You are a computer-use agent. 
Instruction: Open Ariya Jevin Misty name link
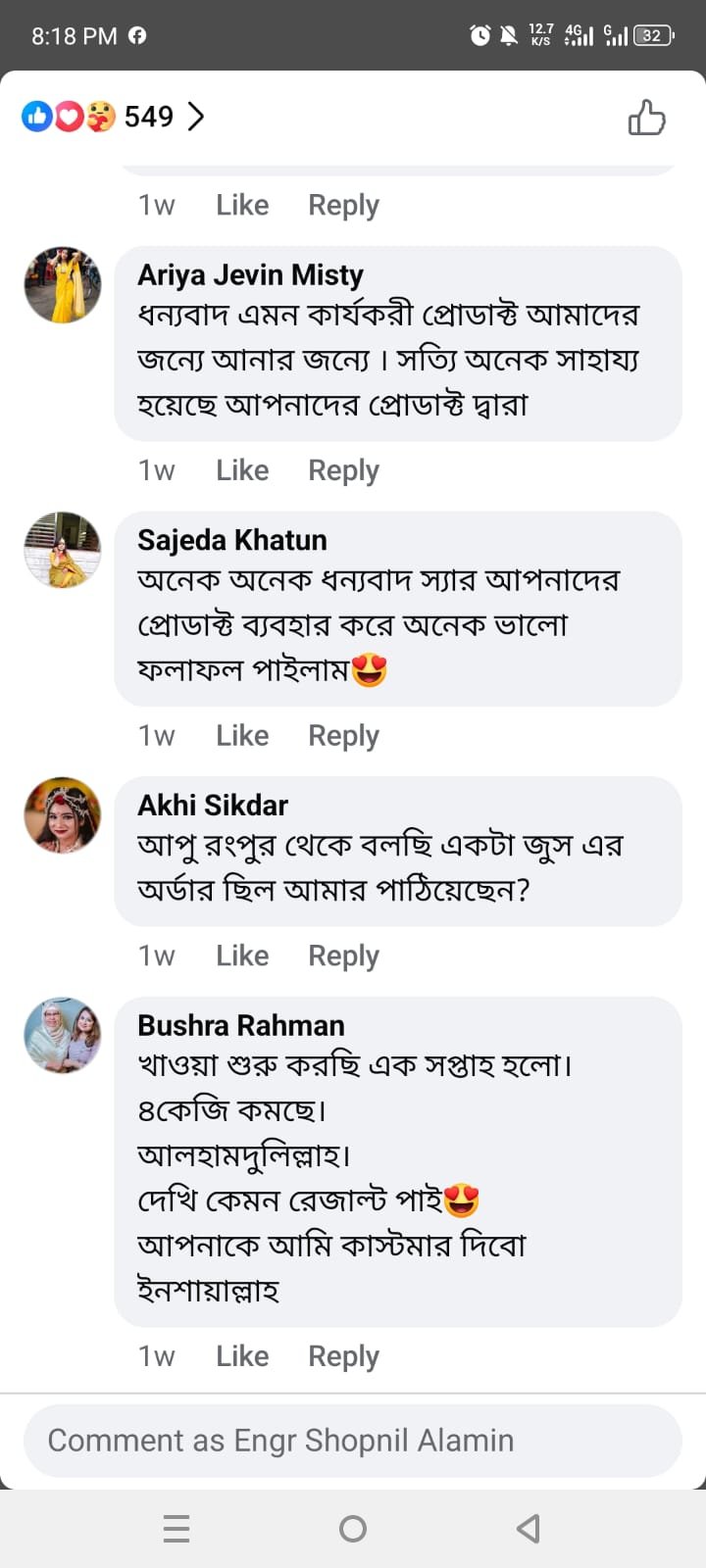[x=250, y=274]
